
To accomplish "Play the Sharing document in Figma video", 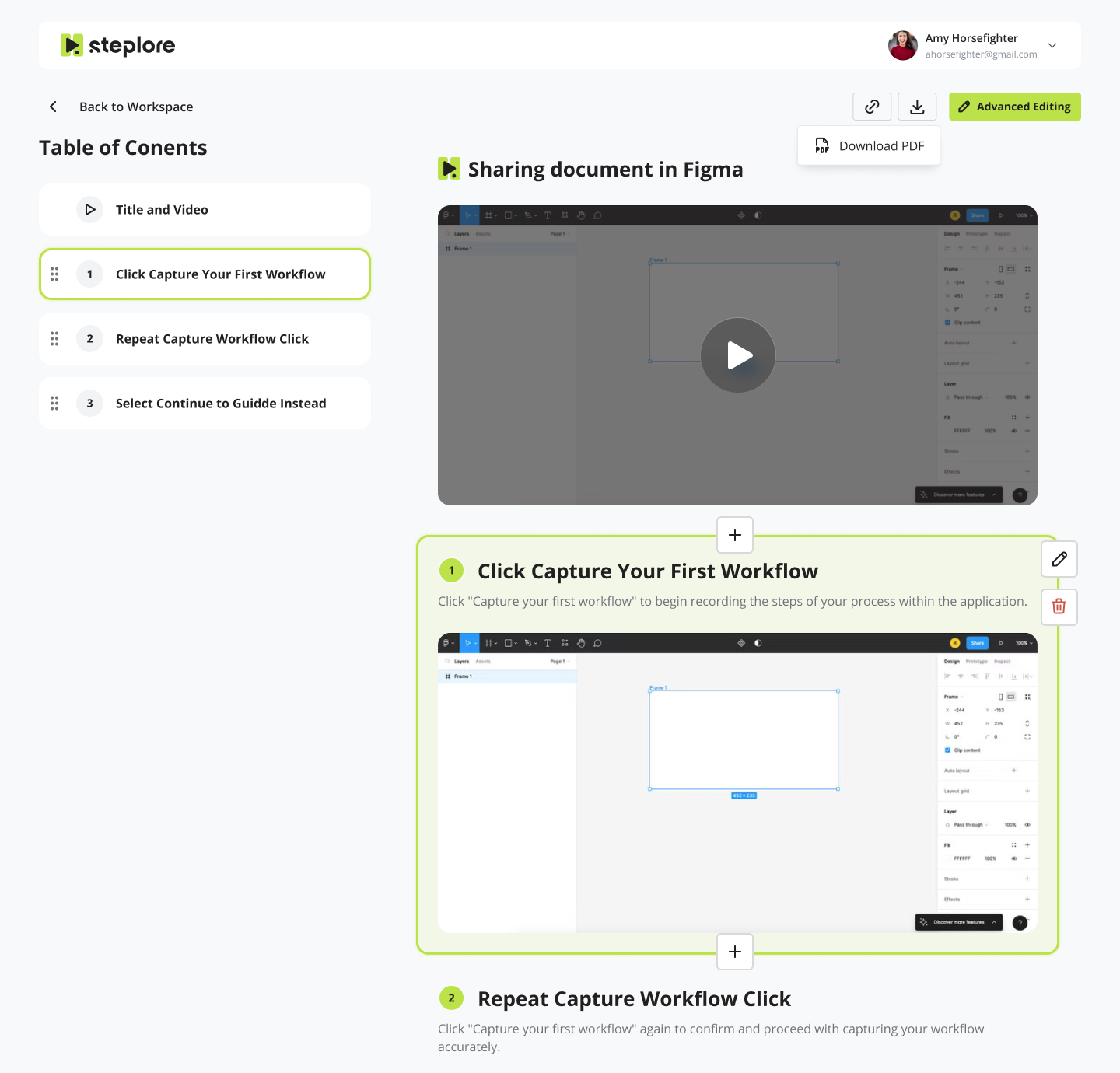I will point(737,355).
